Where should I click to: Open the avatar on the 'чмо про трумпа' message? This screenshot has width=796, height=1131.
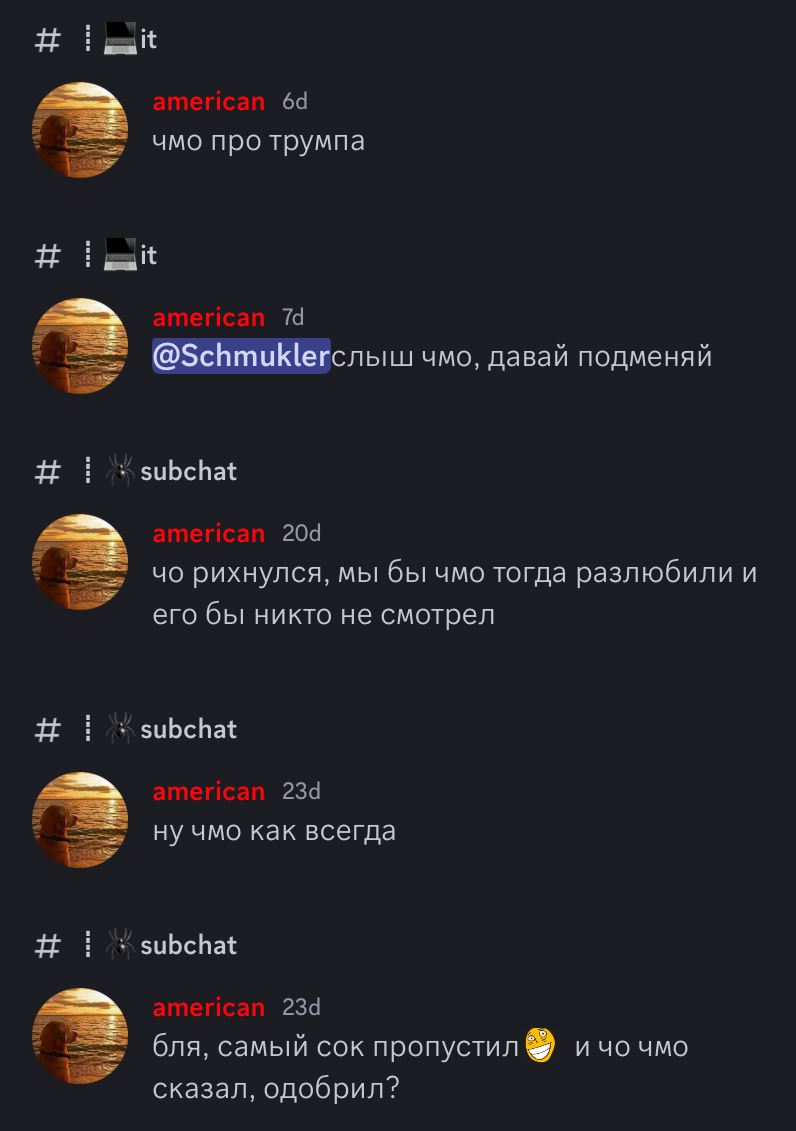80,130
